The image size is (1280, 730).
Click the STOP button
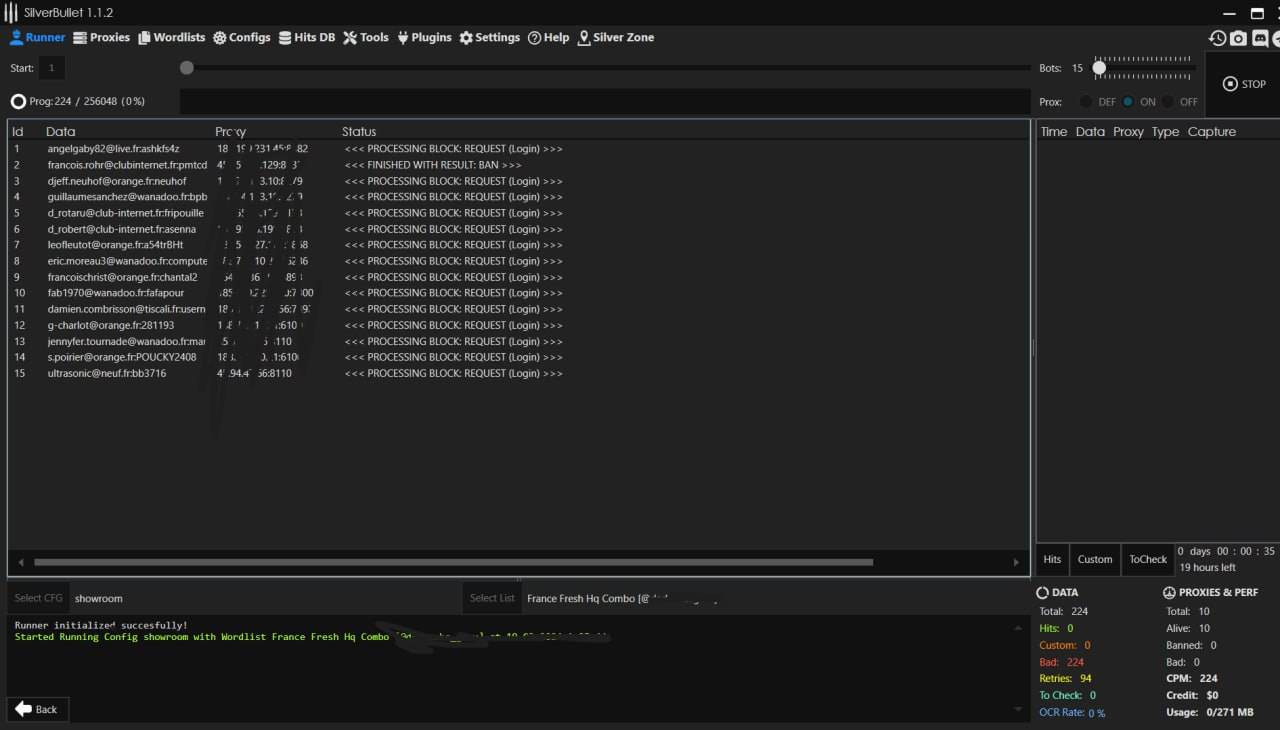[x=1244, y=84]
